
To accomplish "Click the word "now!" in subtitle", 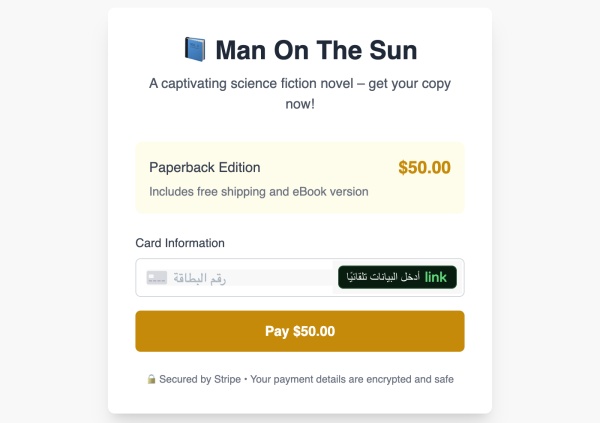I will (300, 104).
